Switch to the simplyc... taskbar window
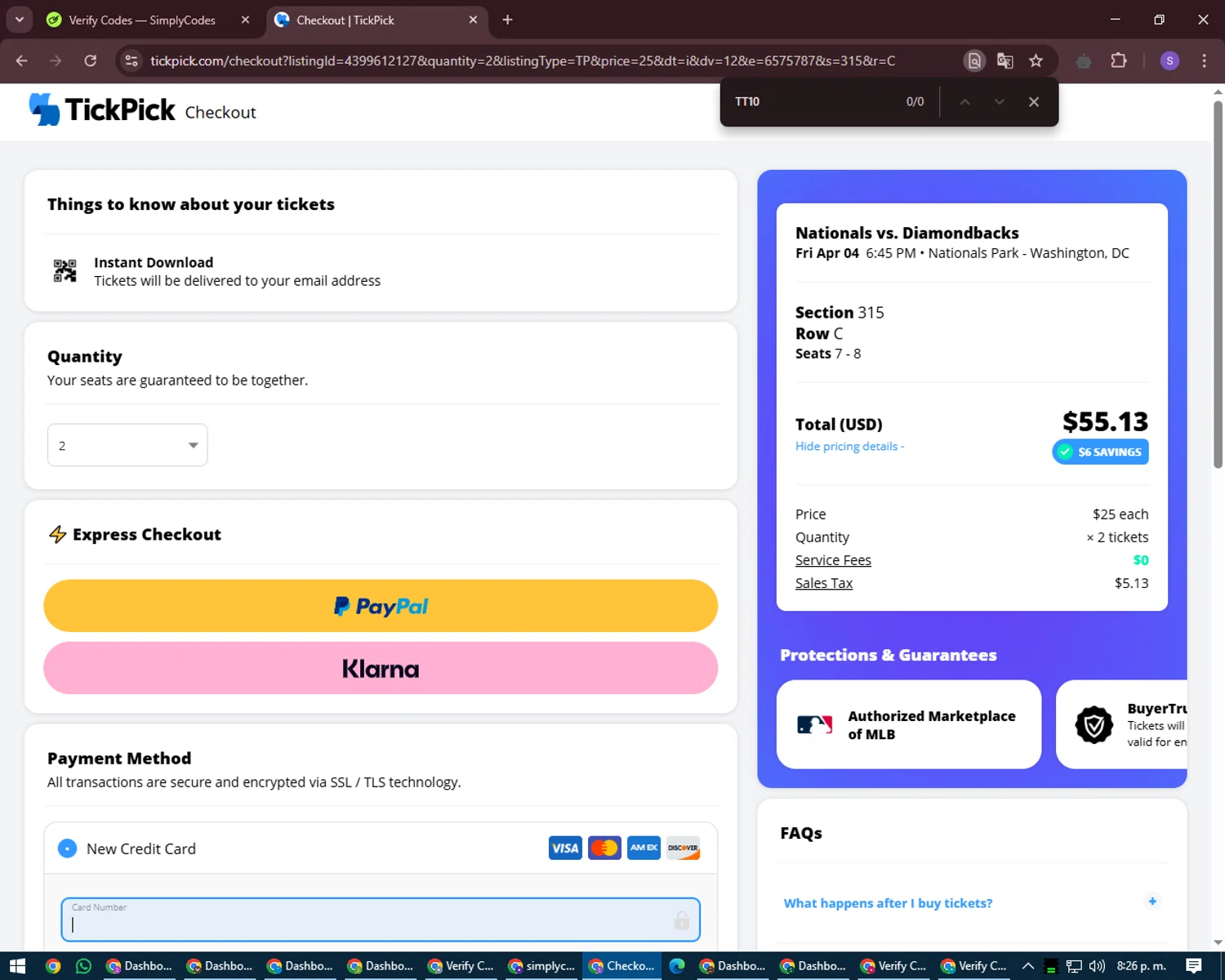The width and height of the screenshot is (1225, 980). tap(541, 966)
